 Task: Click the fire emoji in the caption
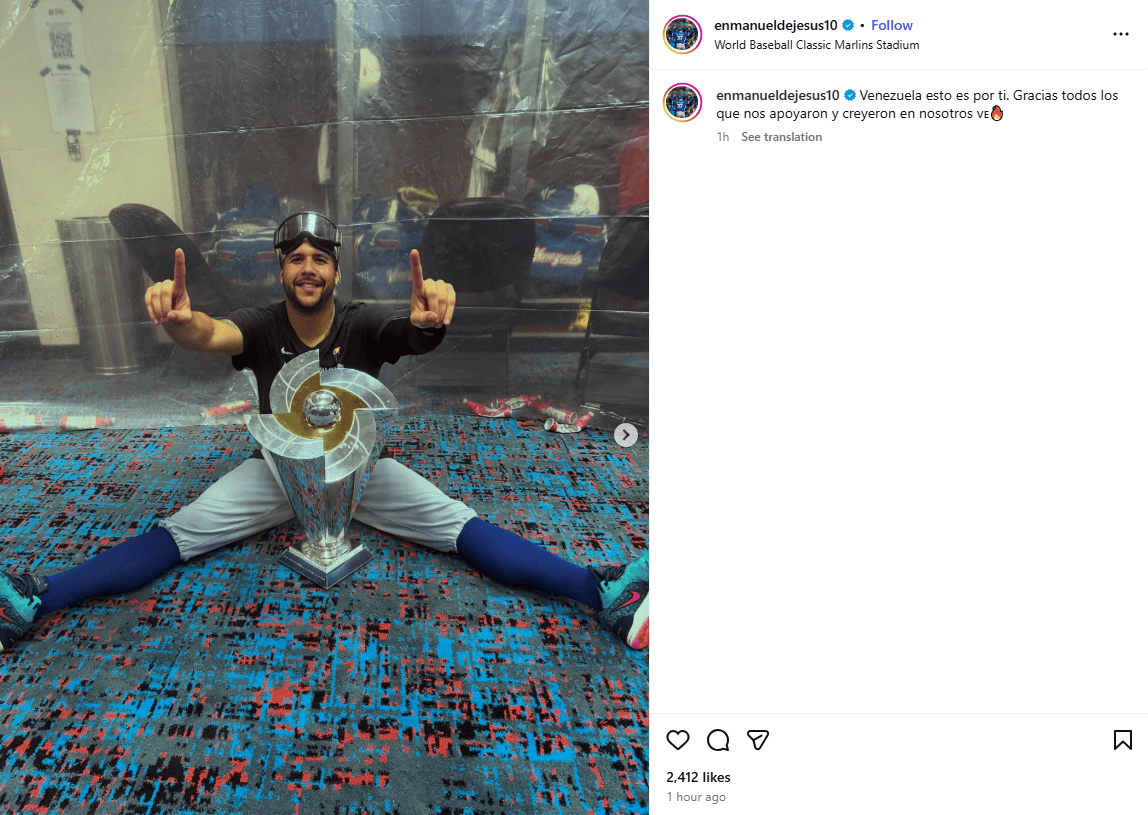996,113
